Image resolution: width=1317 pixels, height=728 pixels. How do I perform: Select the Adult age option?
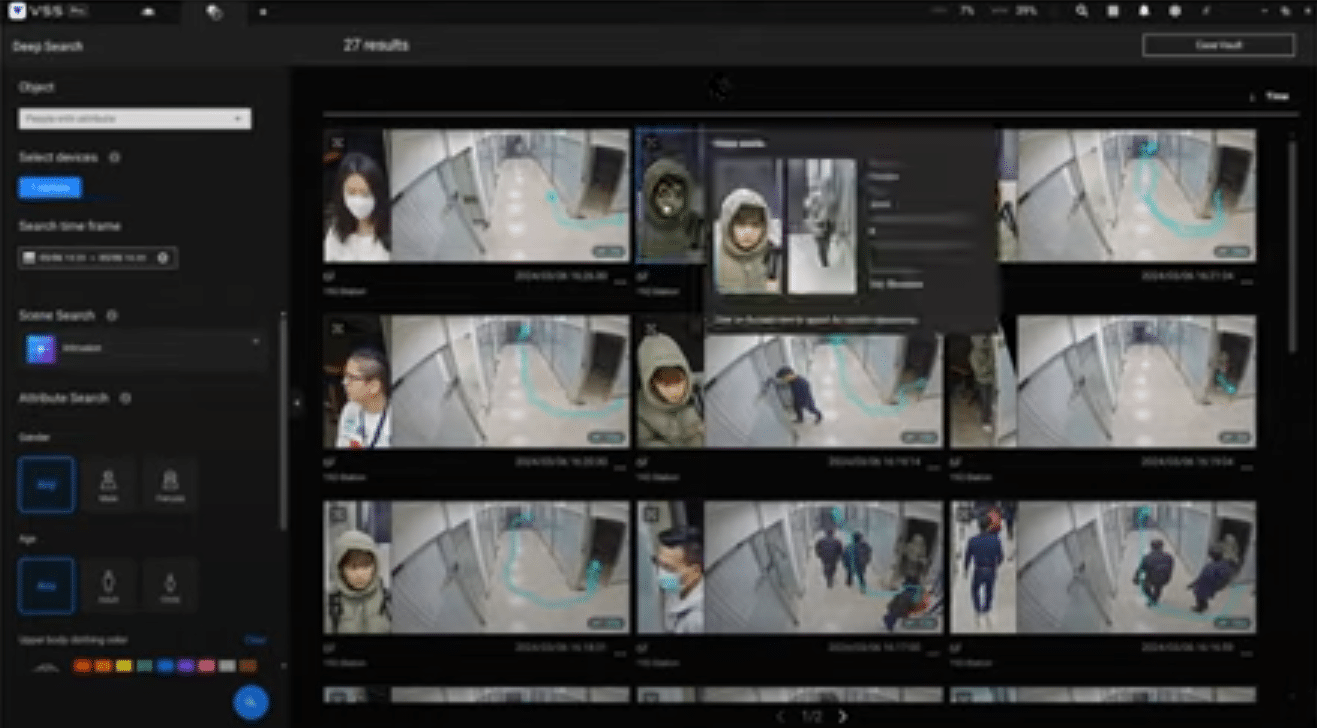tap(108, 586)
